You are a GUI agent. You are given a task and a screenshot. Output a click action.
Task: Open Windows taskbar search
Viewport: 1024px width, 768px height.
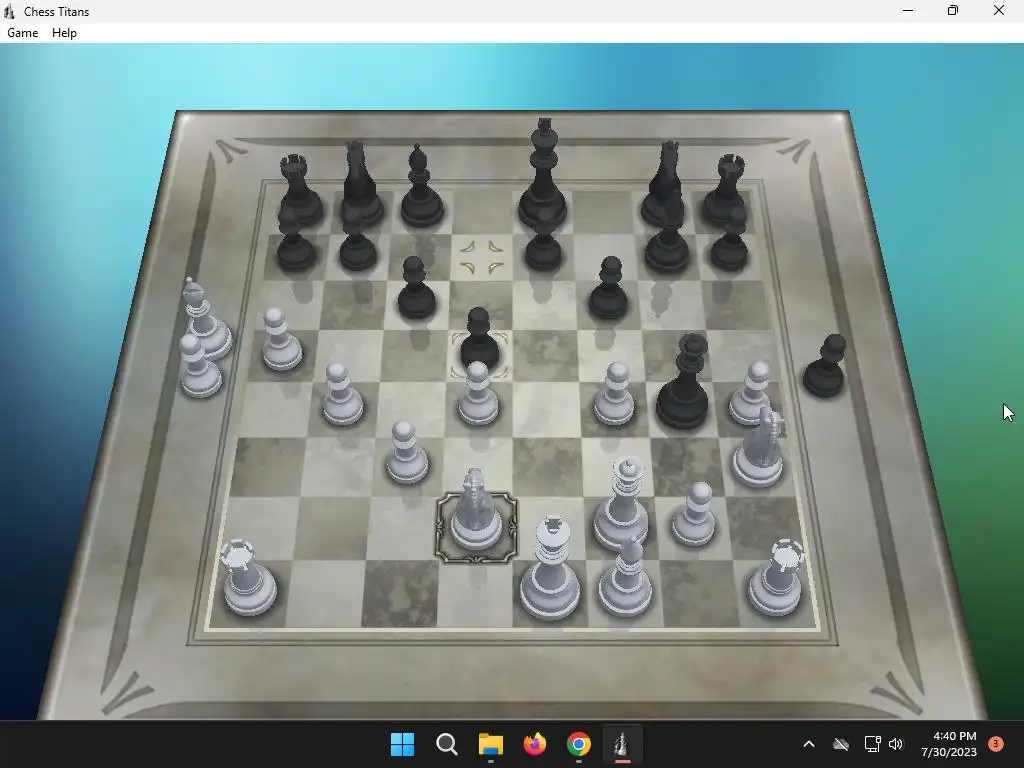click(x=447, y=744)
